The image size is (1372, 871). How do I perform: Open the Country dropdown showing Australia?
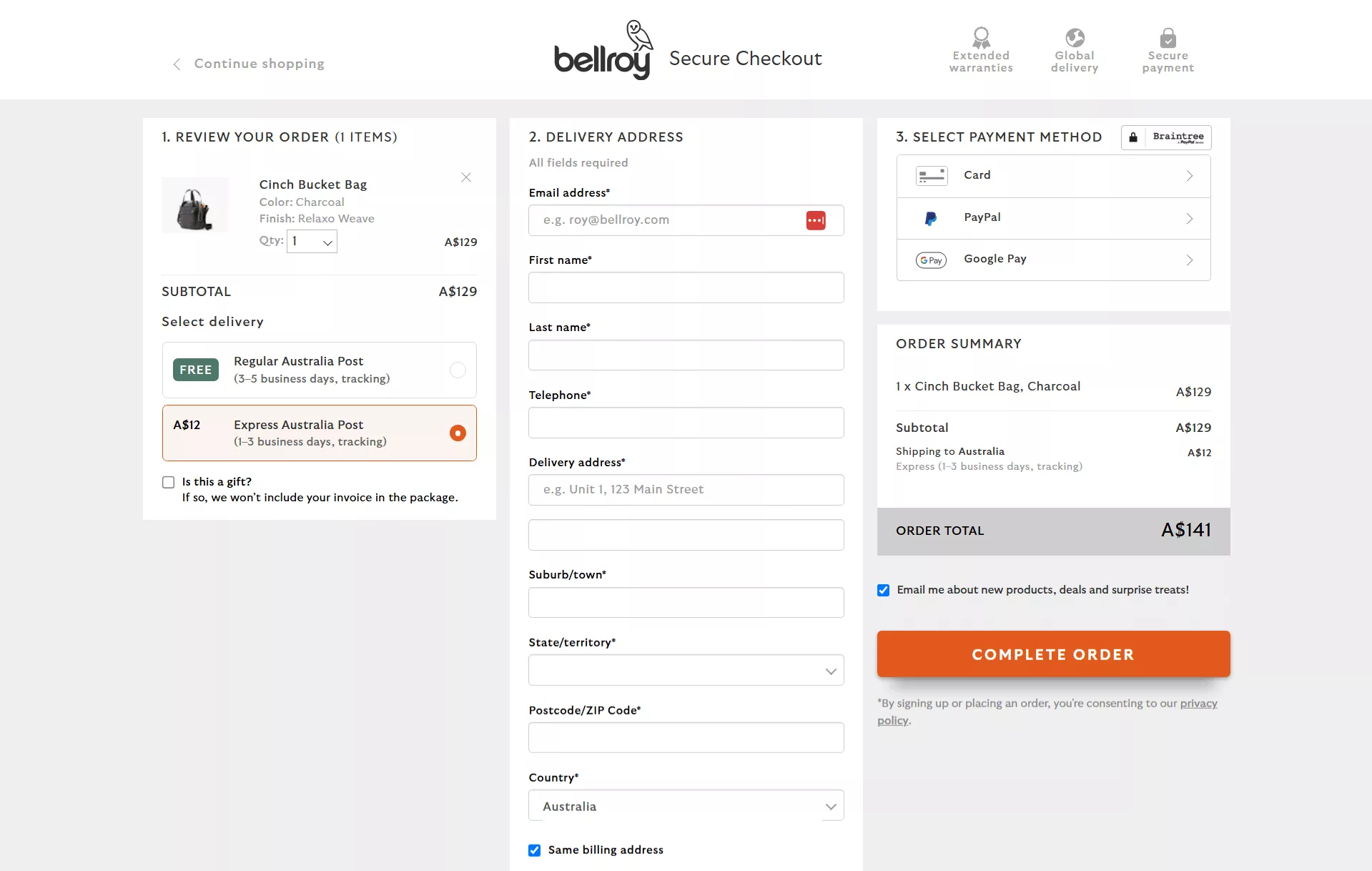(686, 806)
